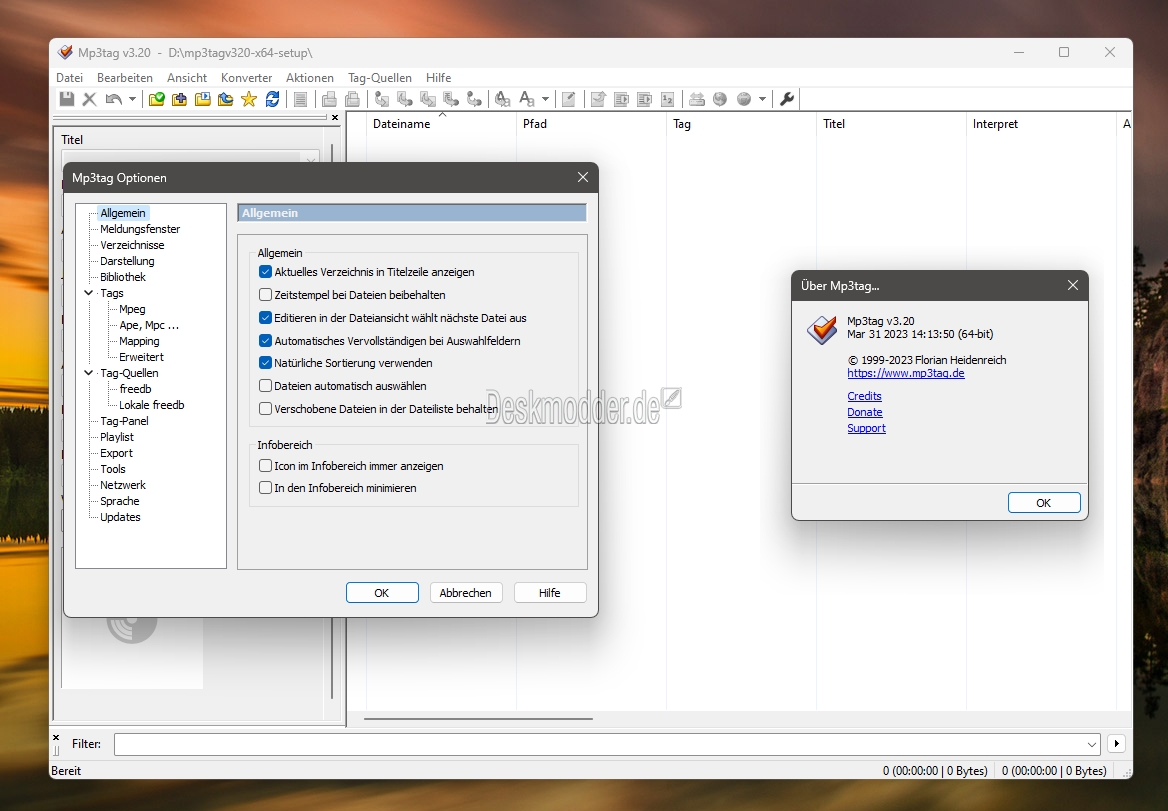Open the Favorites star icon

coord(249,99)
